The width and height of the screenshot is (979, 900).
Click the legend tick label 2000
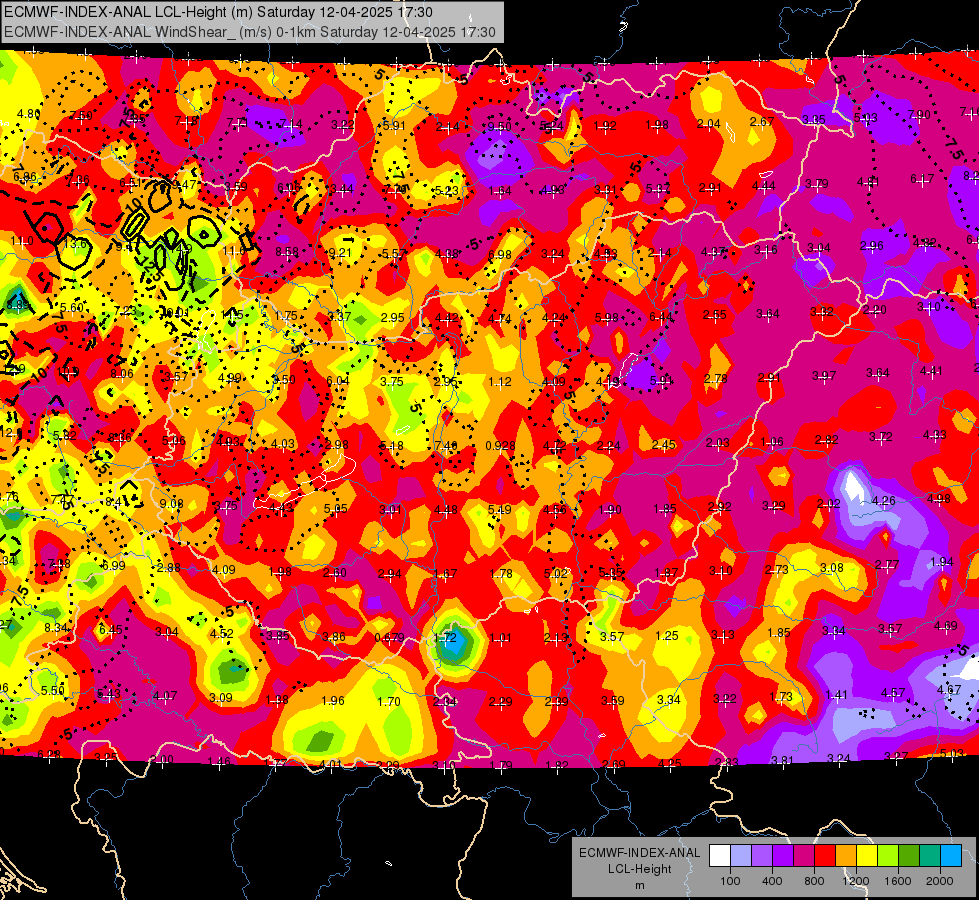click(x=940, y=881)
